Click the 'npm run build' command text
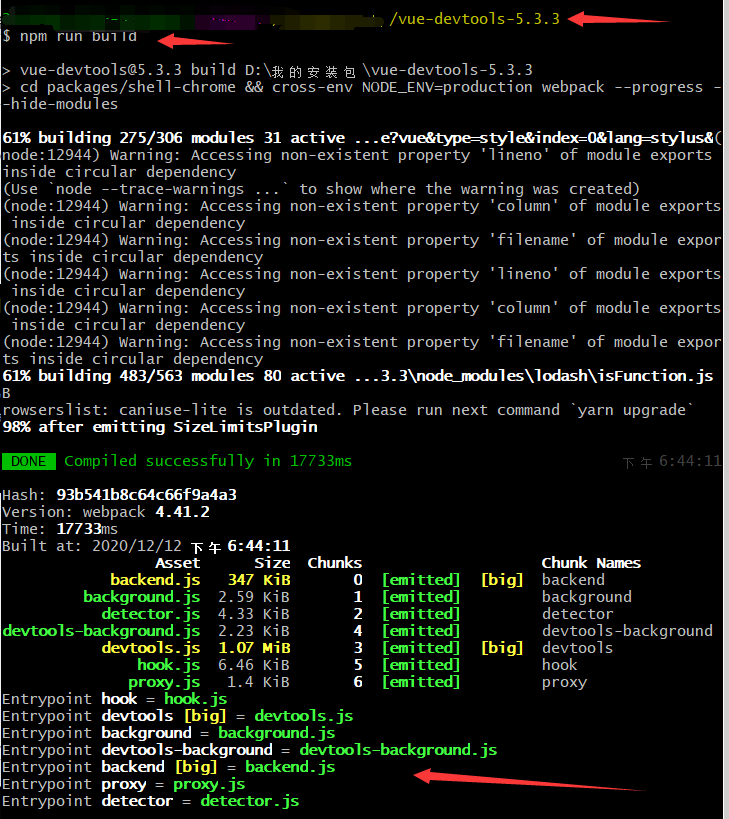 click(78, 36)
